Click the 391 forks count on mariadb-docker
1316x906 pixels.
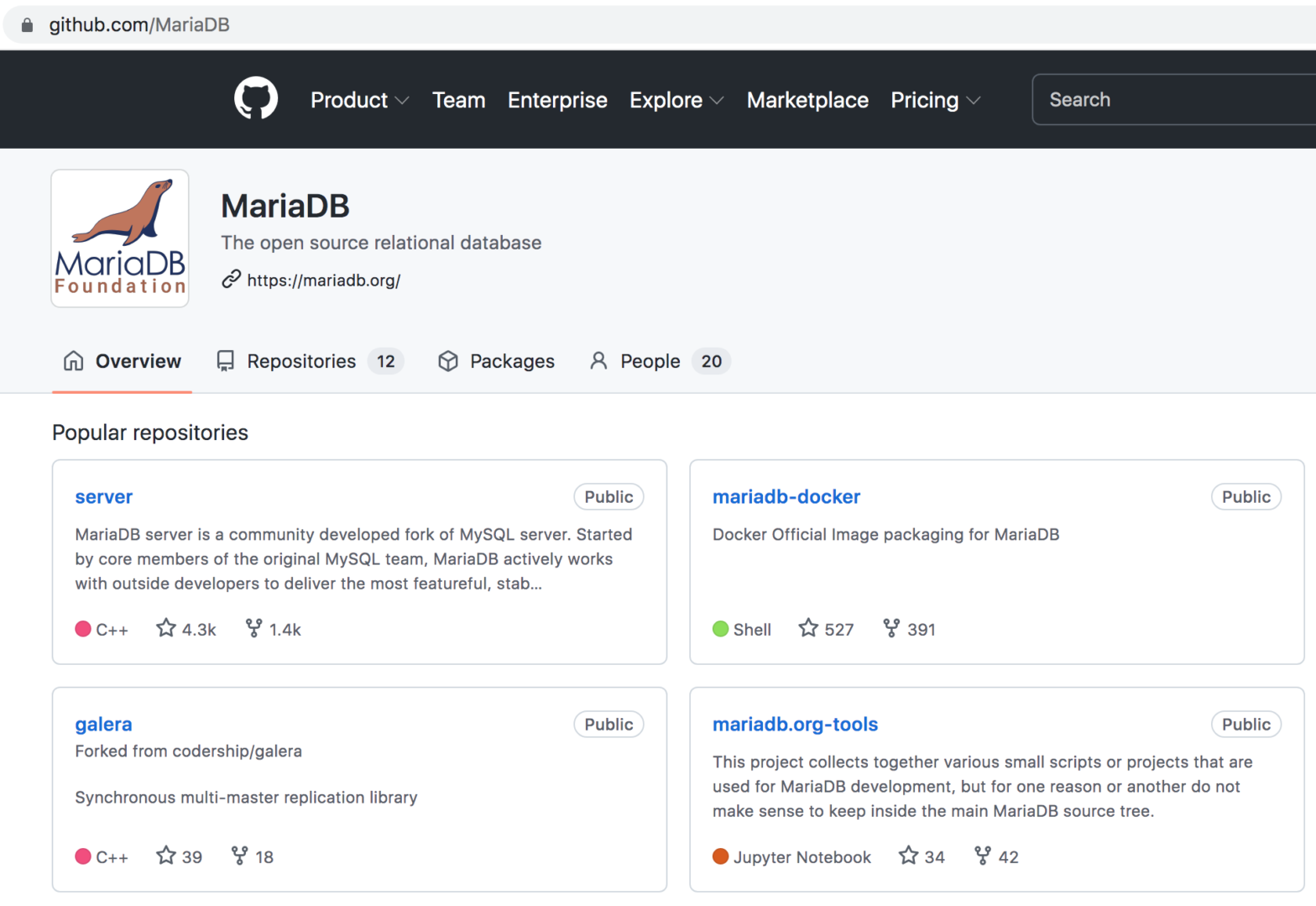922,630
